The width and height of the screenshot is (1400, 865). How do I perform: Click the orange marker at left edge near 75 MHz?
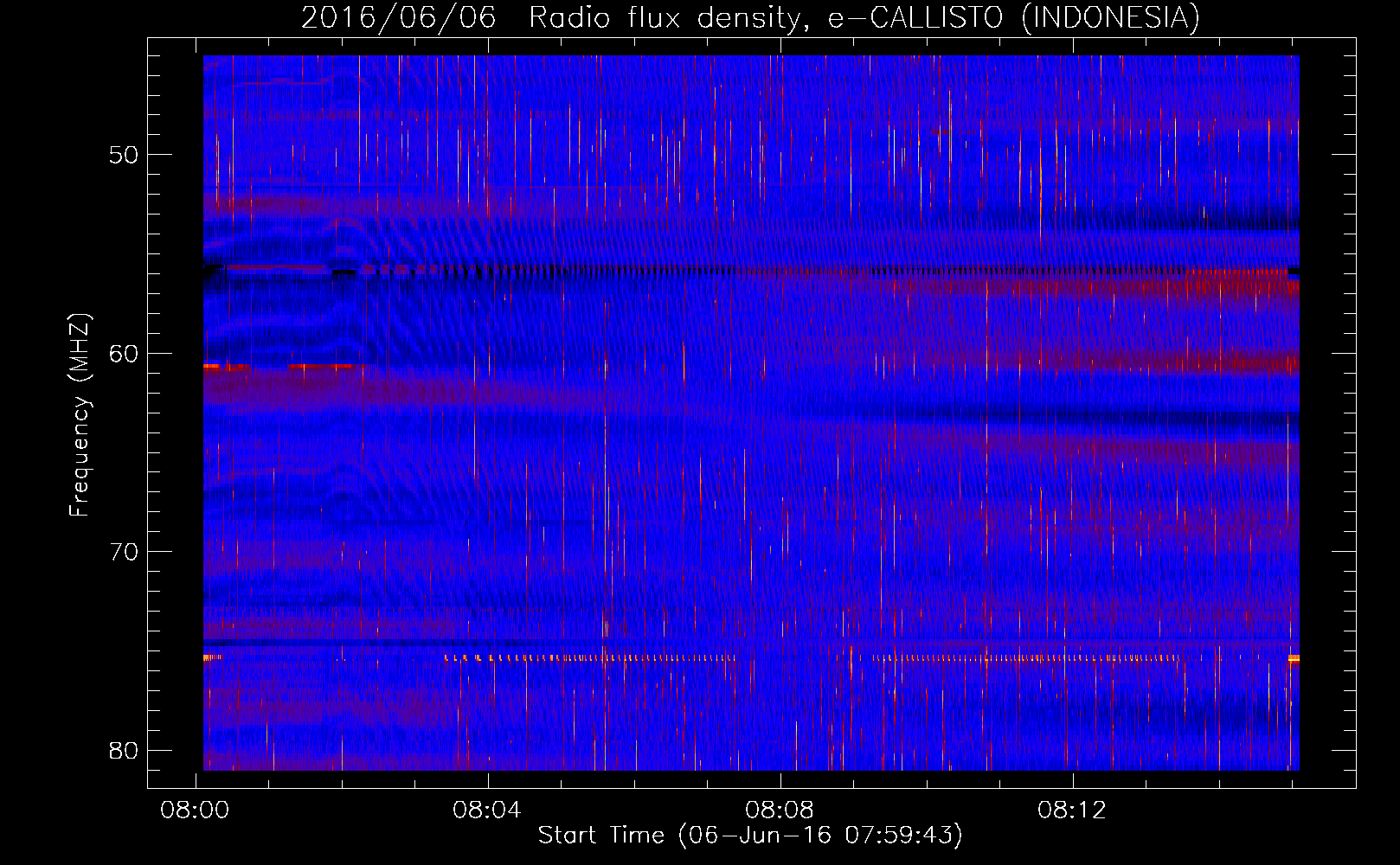212,658
